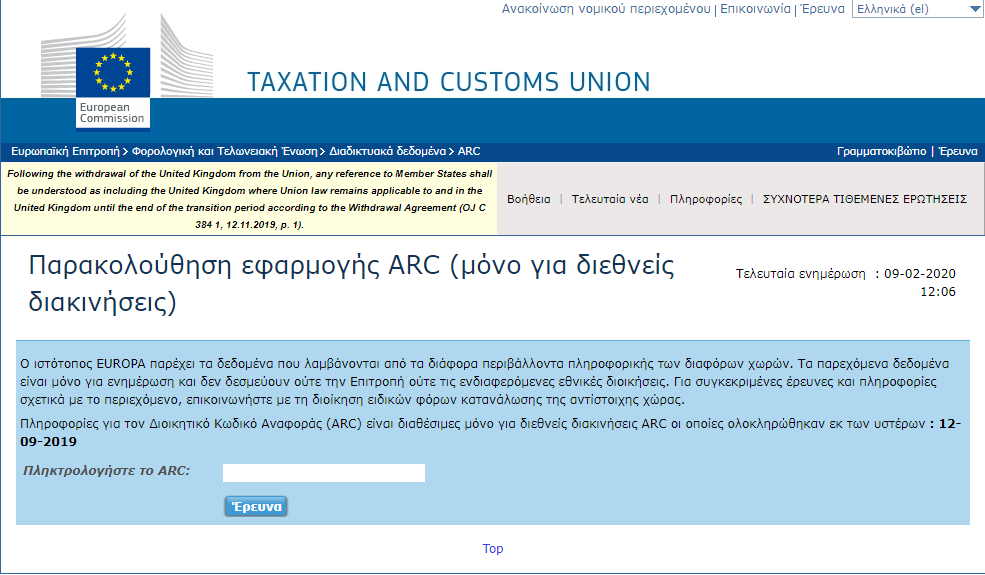Open the Βοήθεια menu item

[x=529, y=199]
